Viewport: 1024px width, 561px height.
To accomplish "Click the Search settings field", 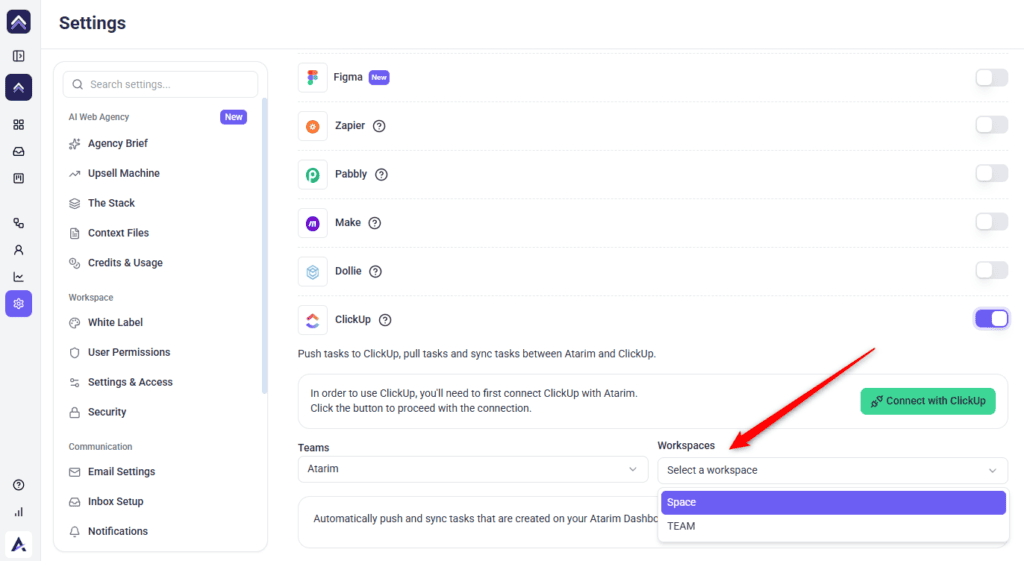I will tap(161, 84).
